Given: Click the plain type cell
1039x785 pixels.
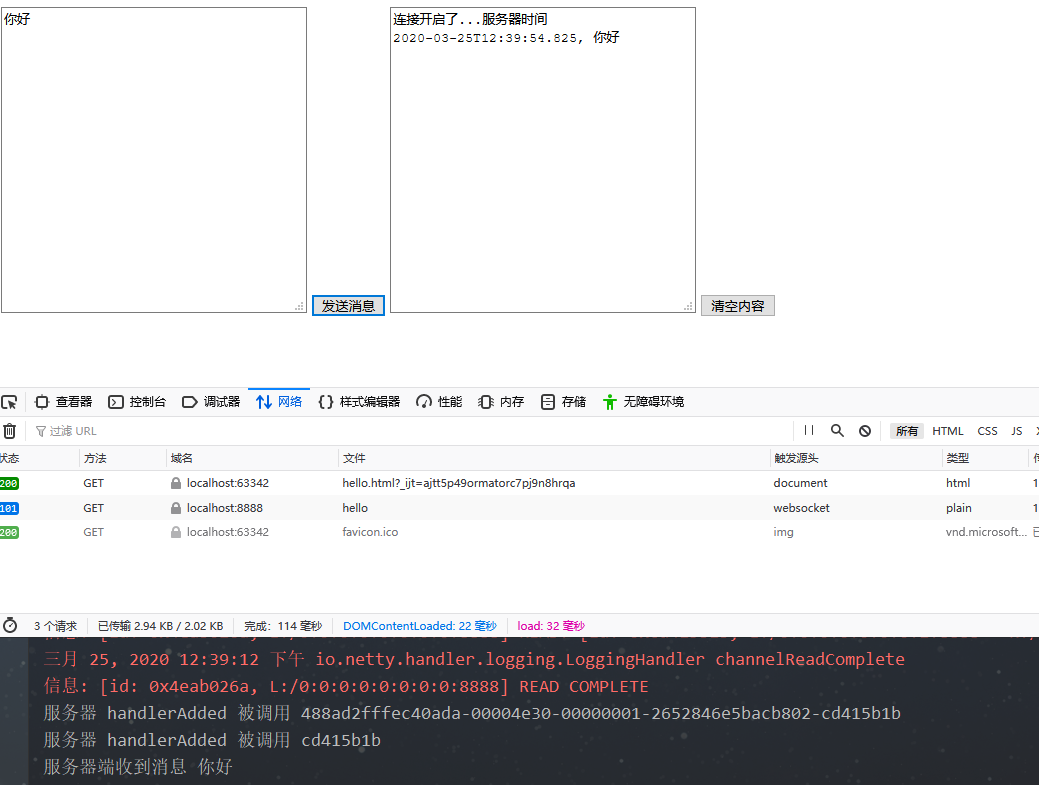Looking at the screenshot, I should tap(958, 508).
